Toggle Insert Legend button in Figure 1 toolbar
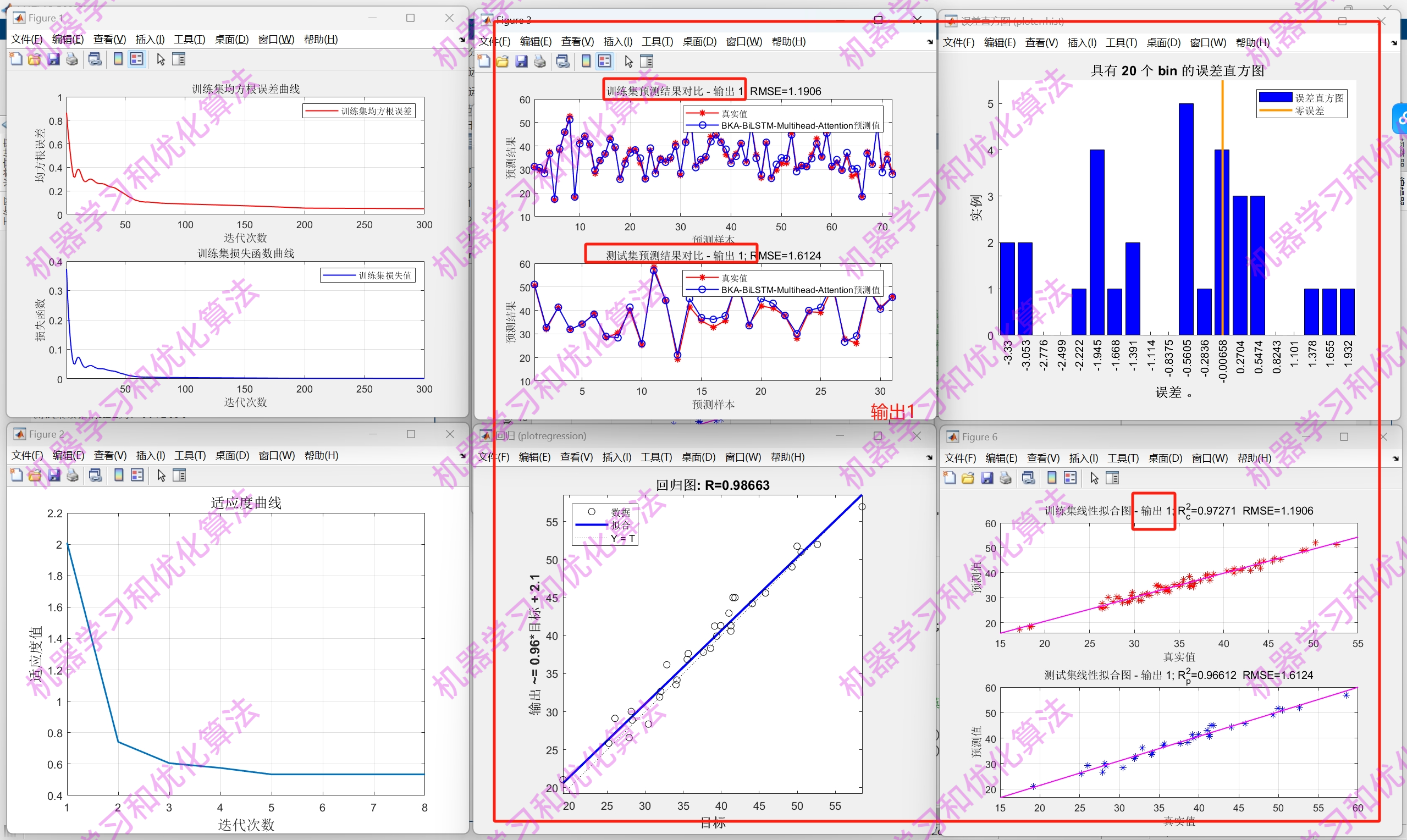Image resolution: width=1407 pixels, height=840 pixels. [x=136, y=59]
